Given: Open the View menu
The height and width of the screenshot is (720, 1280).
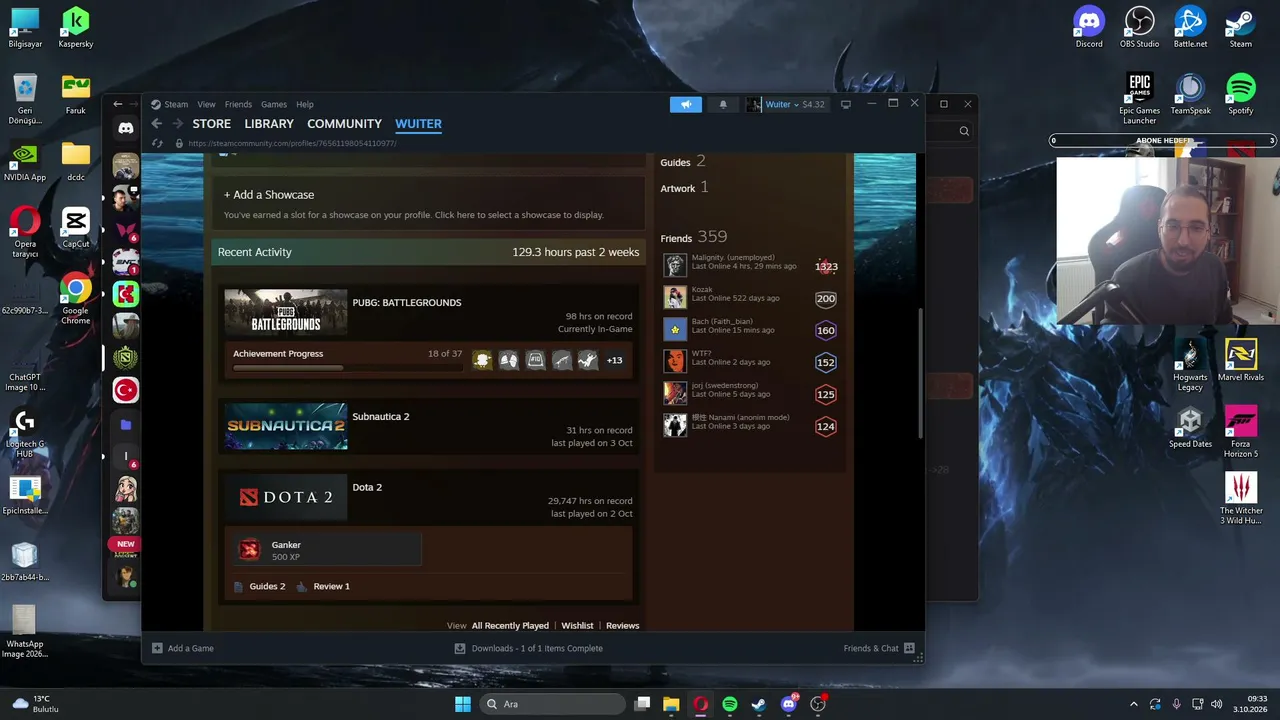Looking at the screenshot, I should pyautogui.click(x=206, y=104).
